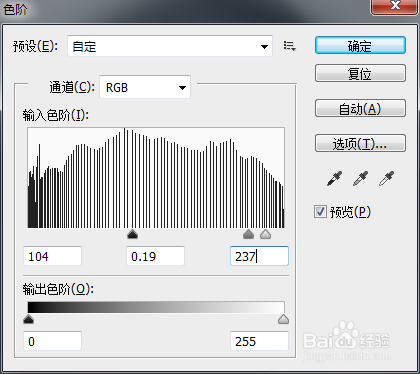Click the gamma field showing 0.19
This screenshot has height=374, width=420.
tap(155, 256)
